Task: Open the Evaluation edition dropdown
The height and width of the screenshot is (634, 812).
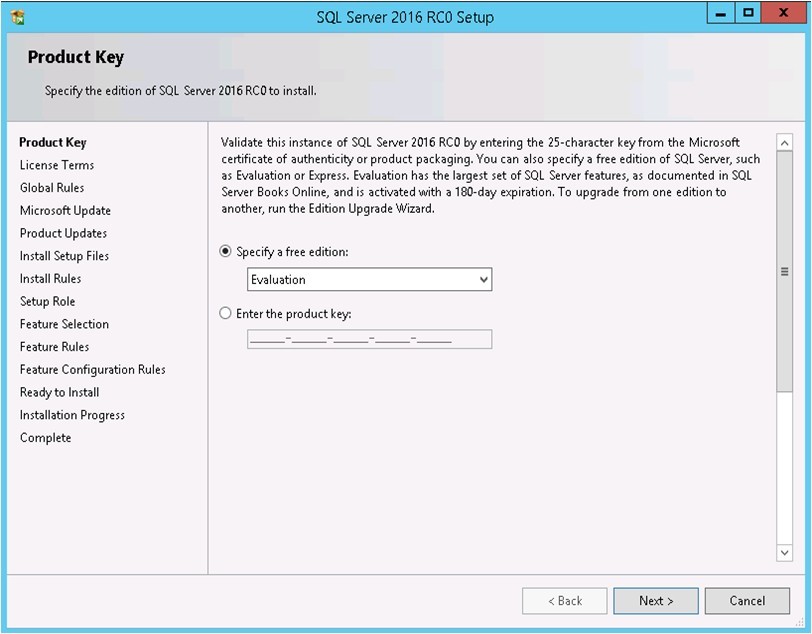Action: pos(369,280)
